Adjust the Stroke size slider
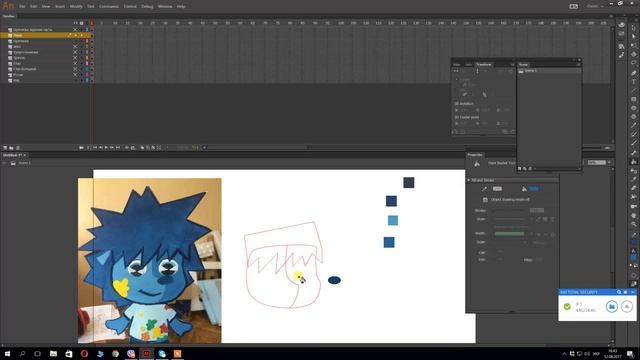 pos(510,211)
